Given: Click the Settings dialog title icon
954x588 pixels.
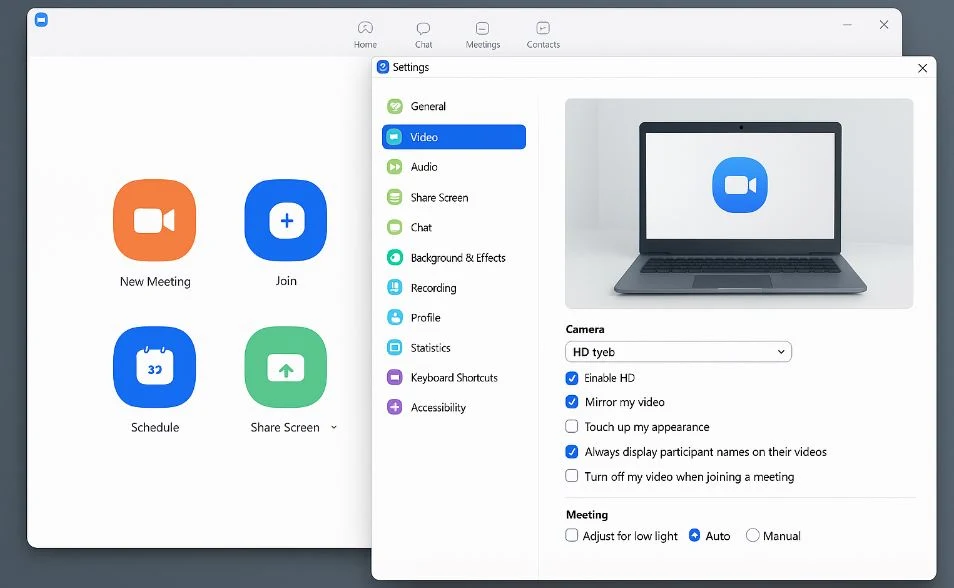Looking at the screenshot, I should point(383,67).
